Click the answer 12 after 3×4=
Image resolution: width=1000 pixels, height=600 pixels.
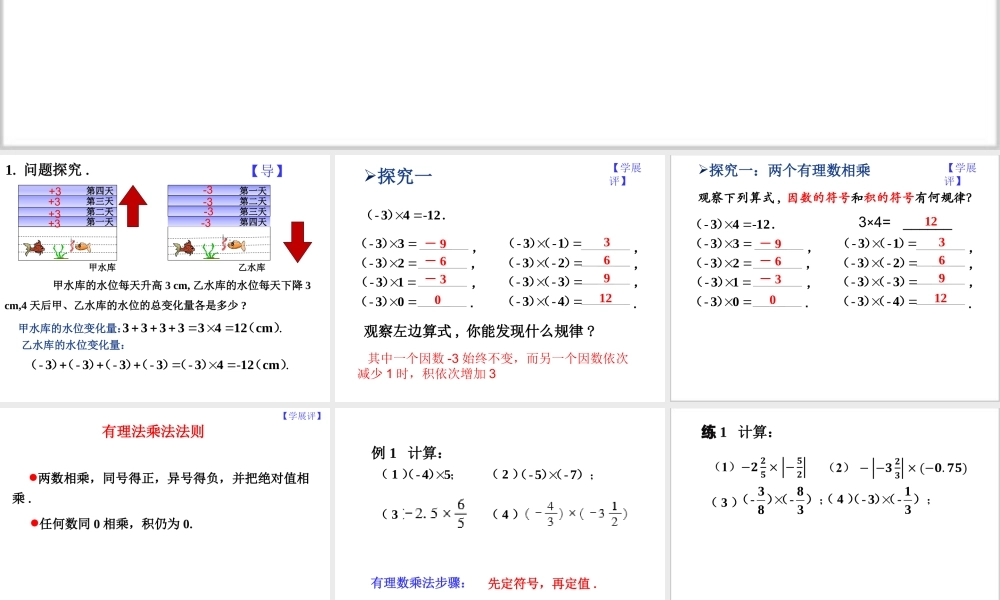pos(930,222)
